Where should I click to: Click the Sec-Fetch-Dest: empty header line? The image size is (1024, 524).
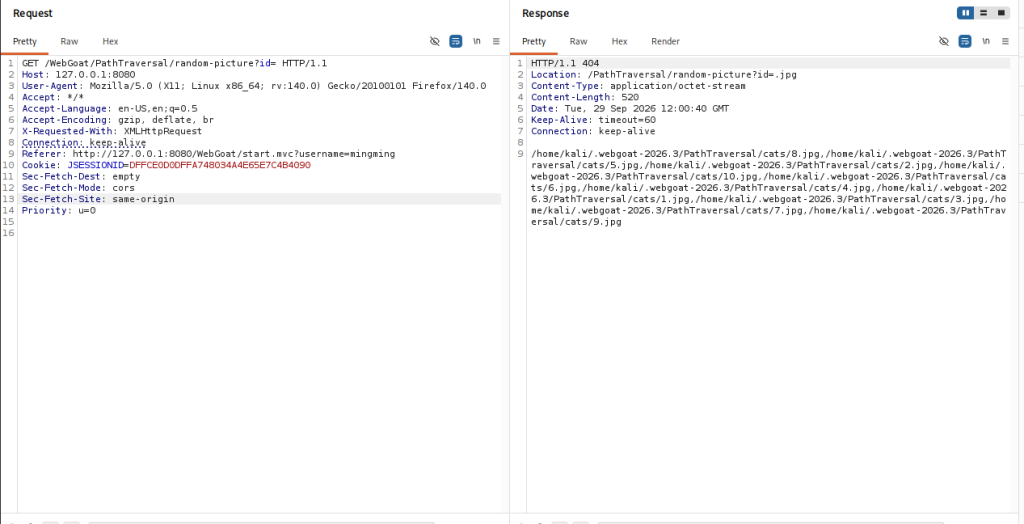(x=81, y=176)
